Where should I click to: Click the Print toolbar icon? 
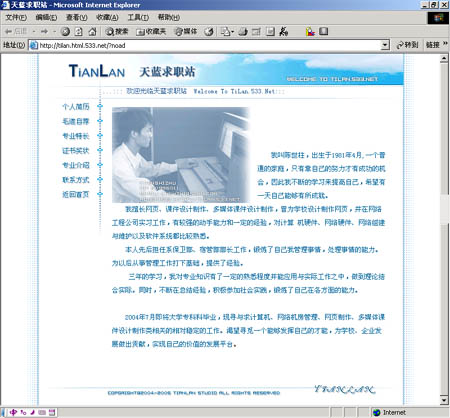point(243,32)
